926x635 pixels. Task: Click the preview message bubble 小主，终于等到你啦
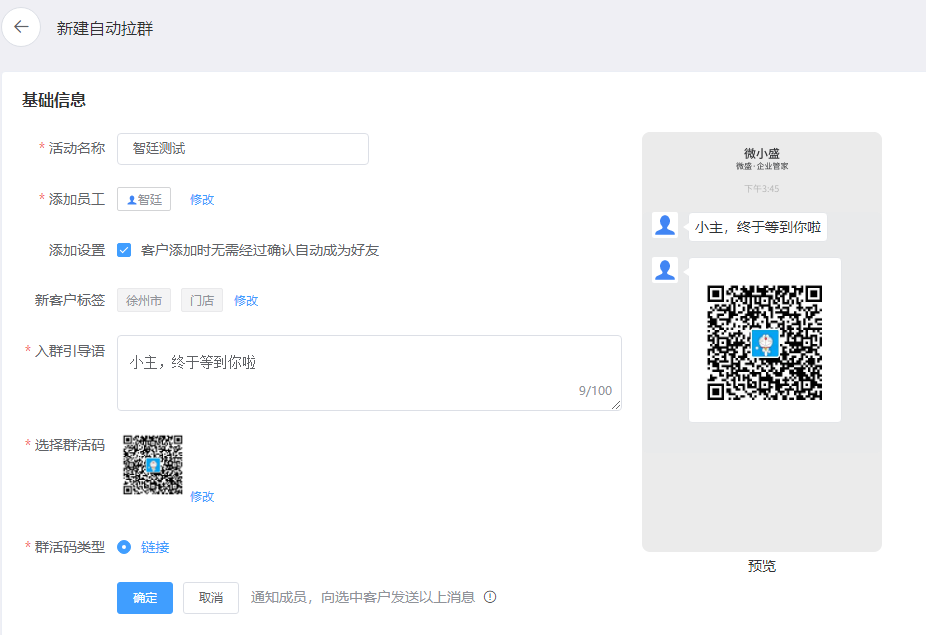point(758,227)
